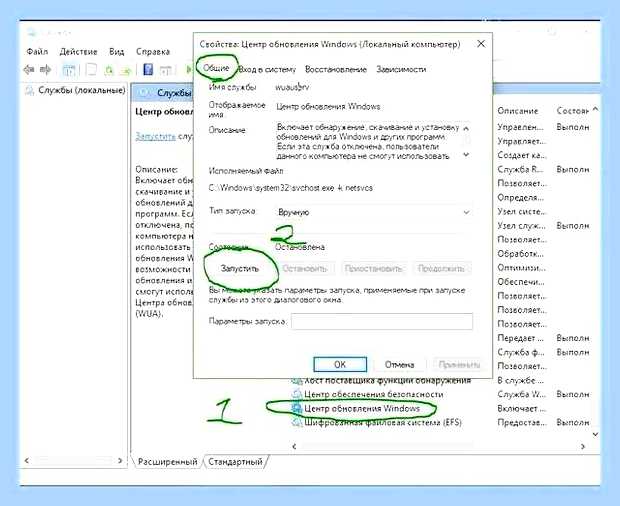Click gear icon beside Шифрованная файловая система row
620x506 pixels.
297,423
